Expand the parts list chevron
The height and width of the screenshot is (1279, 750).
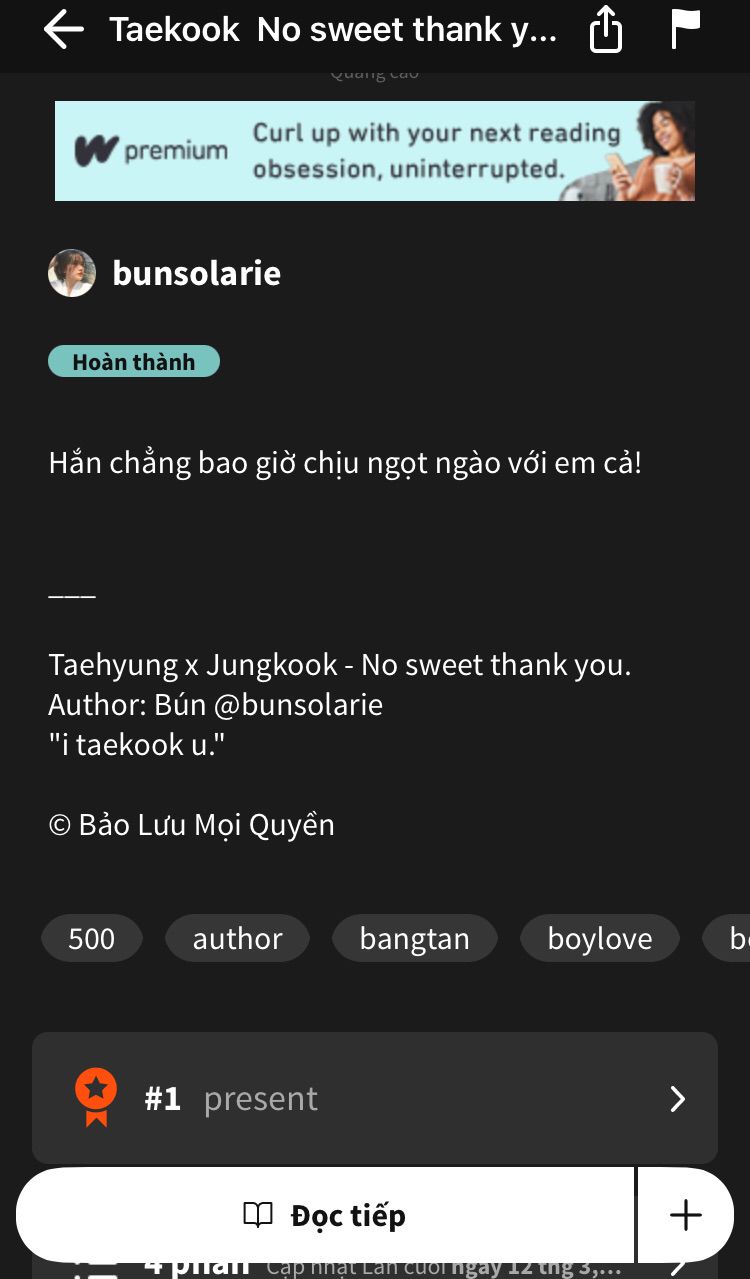pyautogui.click(x=678, y=1266)
